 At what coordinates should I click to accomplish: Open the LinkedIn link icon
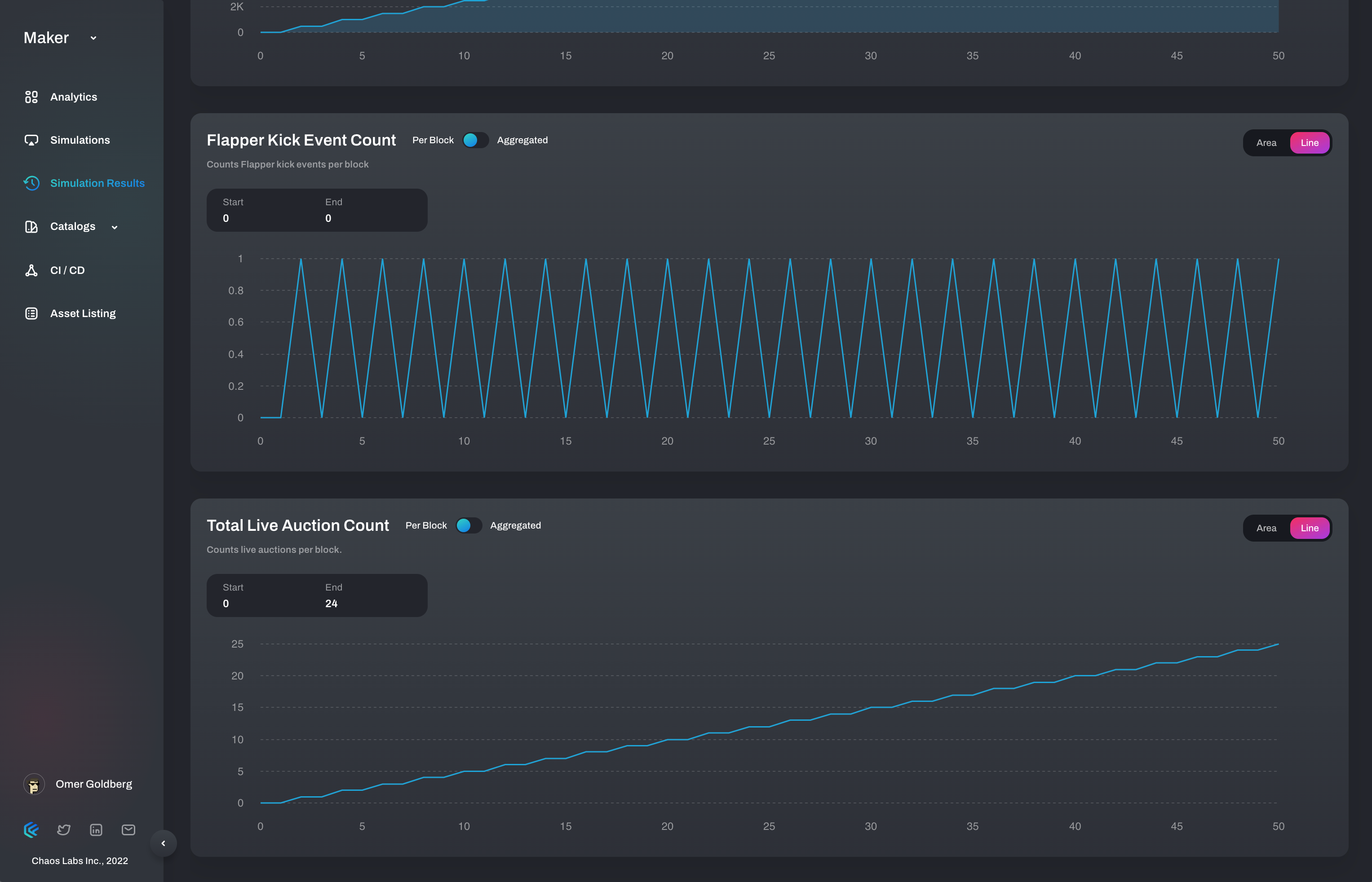click(x=96, y=830)
